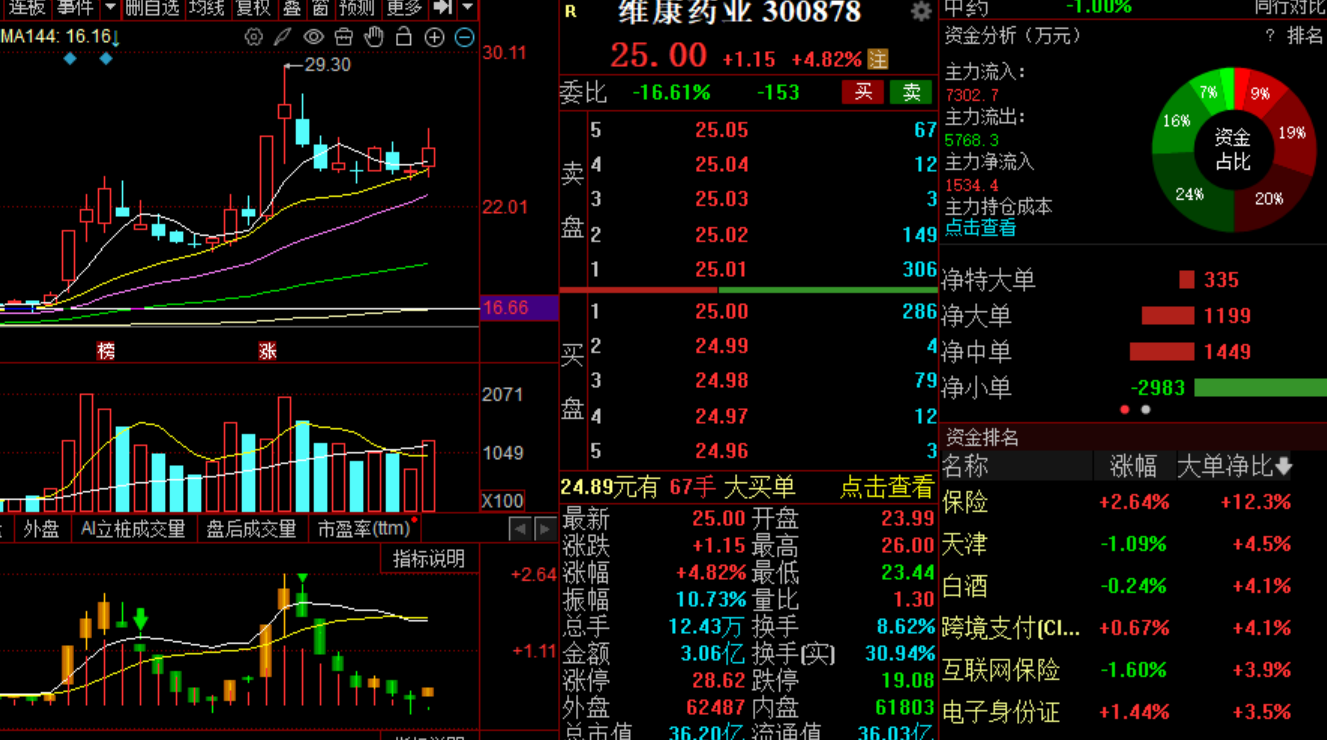
Task: Select the red pagination dot
Action: tap(1125, 409)
